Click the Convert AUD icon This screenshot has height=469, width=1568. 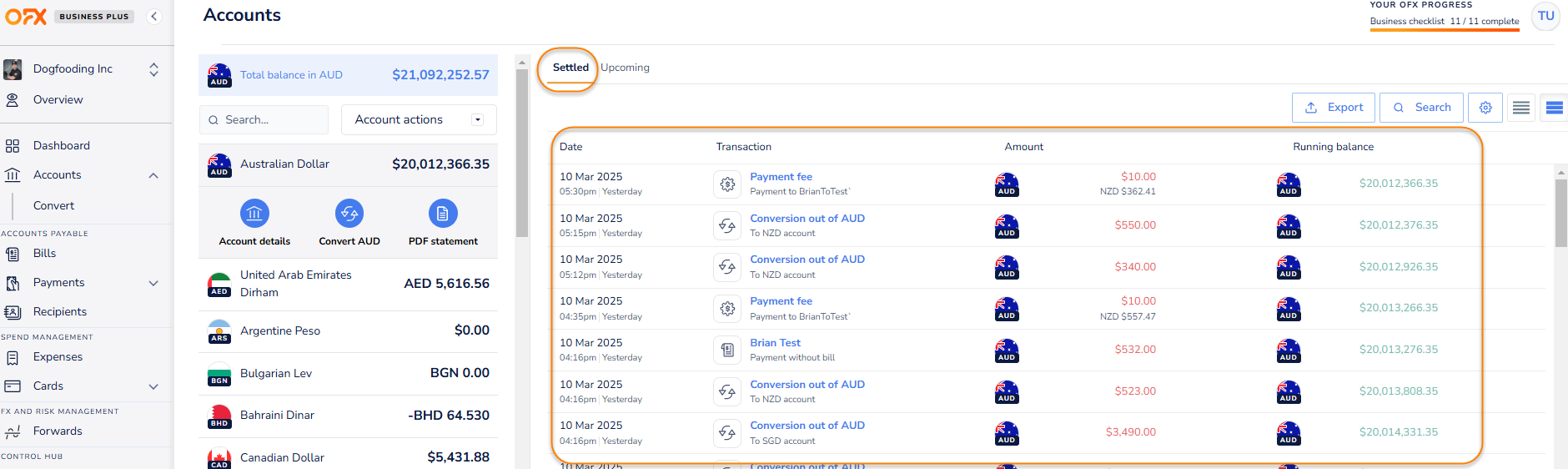point(349,214)
